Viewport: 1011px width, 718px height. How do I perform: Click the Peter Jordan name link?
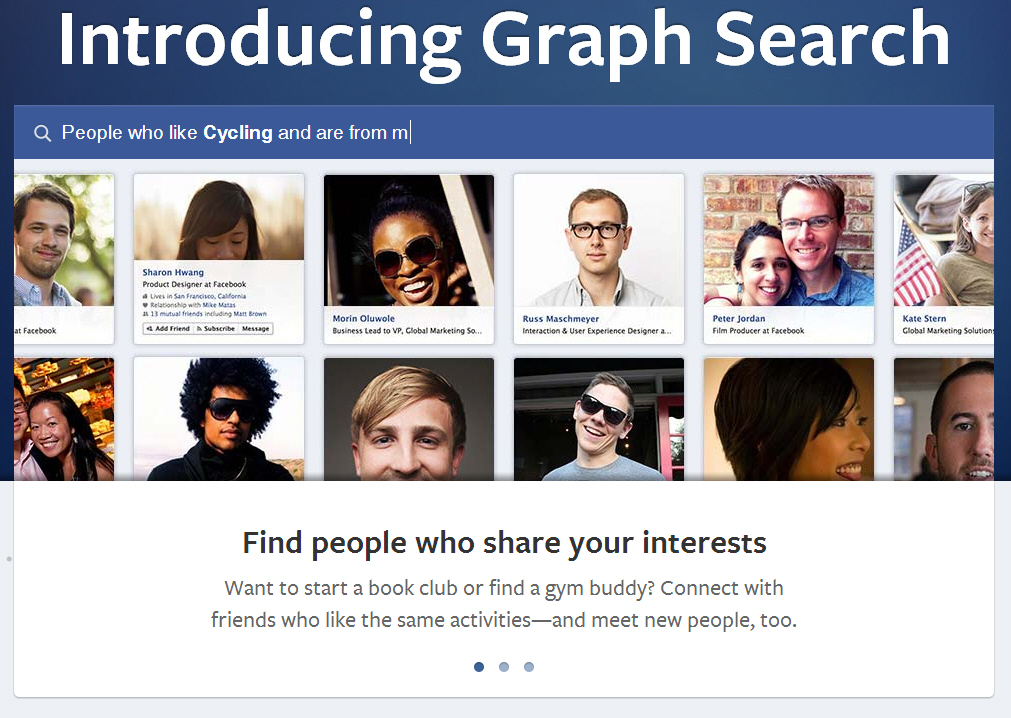(x=739, y=318)
